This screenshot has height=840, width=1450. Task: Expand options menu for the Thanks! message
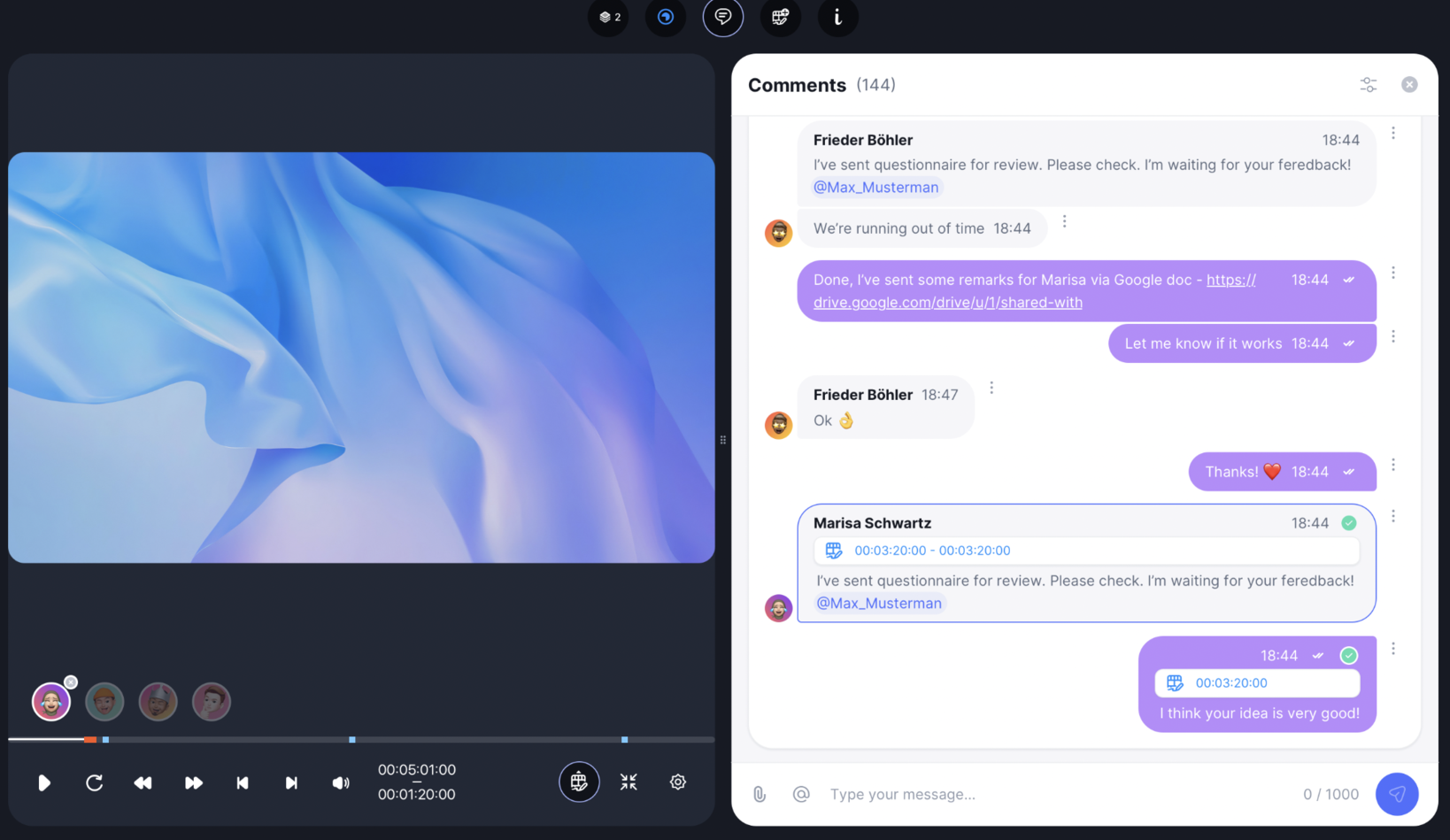tap(1393, 466)
